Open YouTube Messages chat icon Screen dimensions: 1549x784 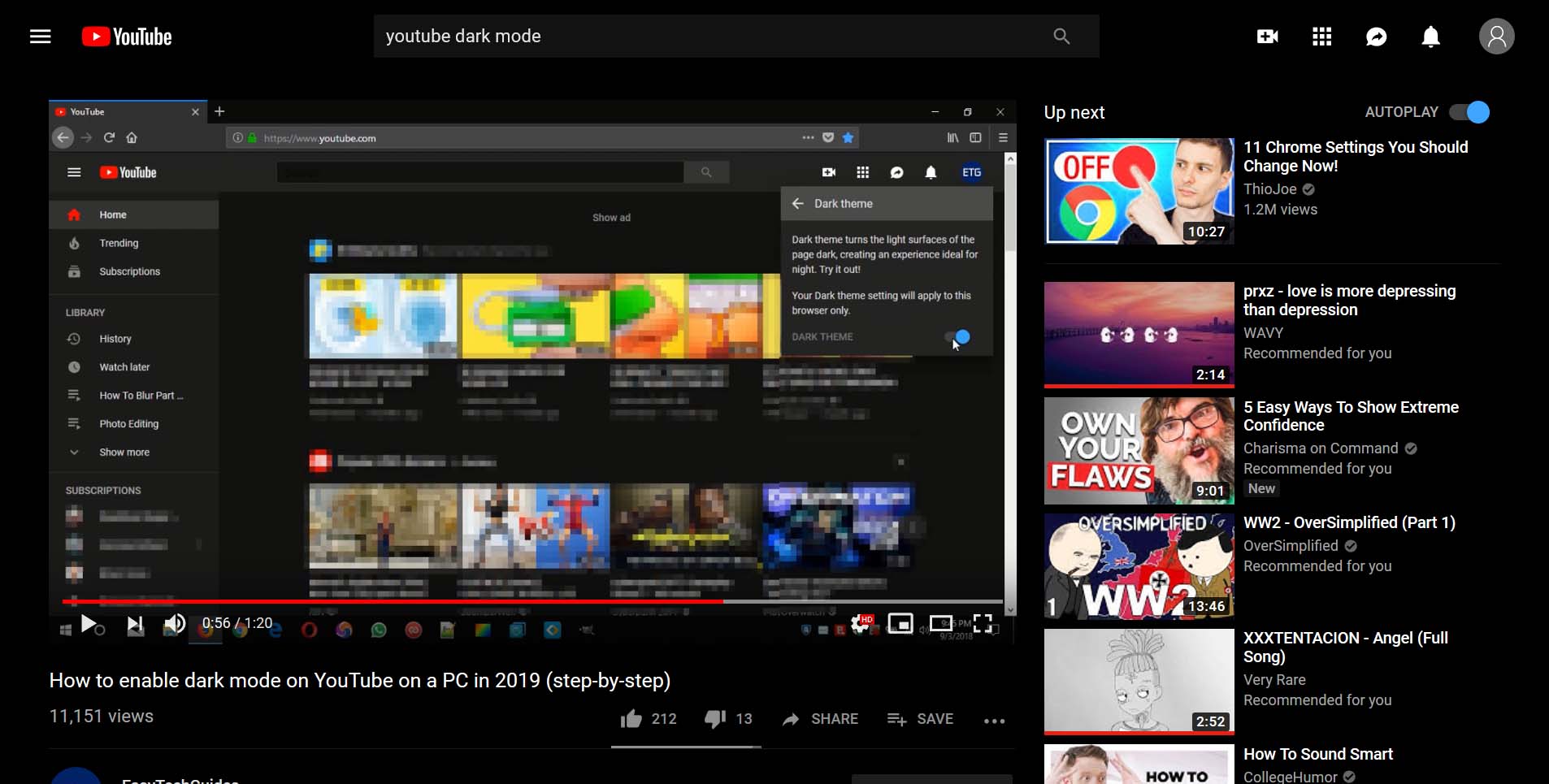pyautogui.click(x=1375, y=36)
